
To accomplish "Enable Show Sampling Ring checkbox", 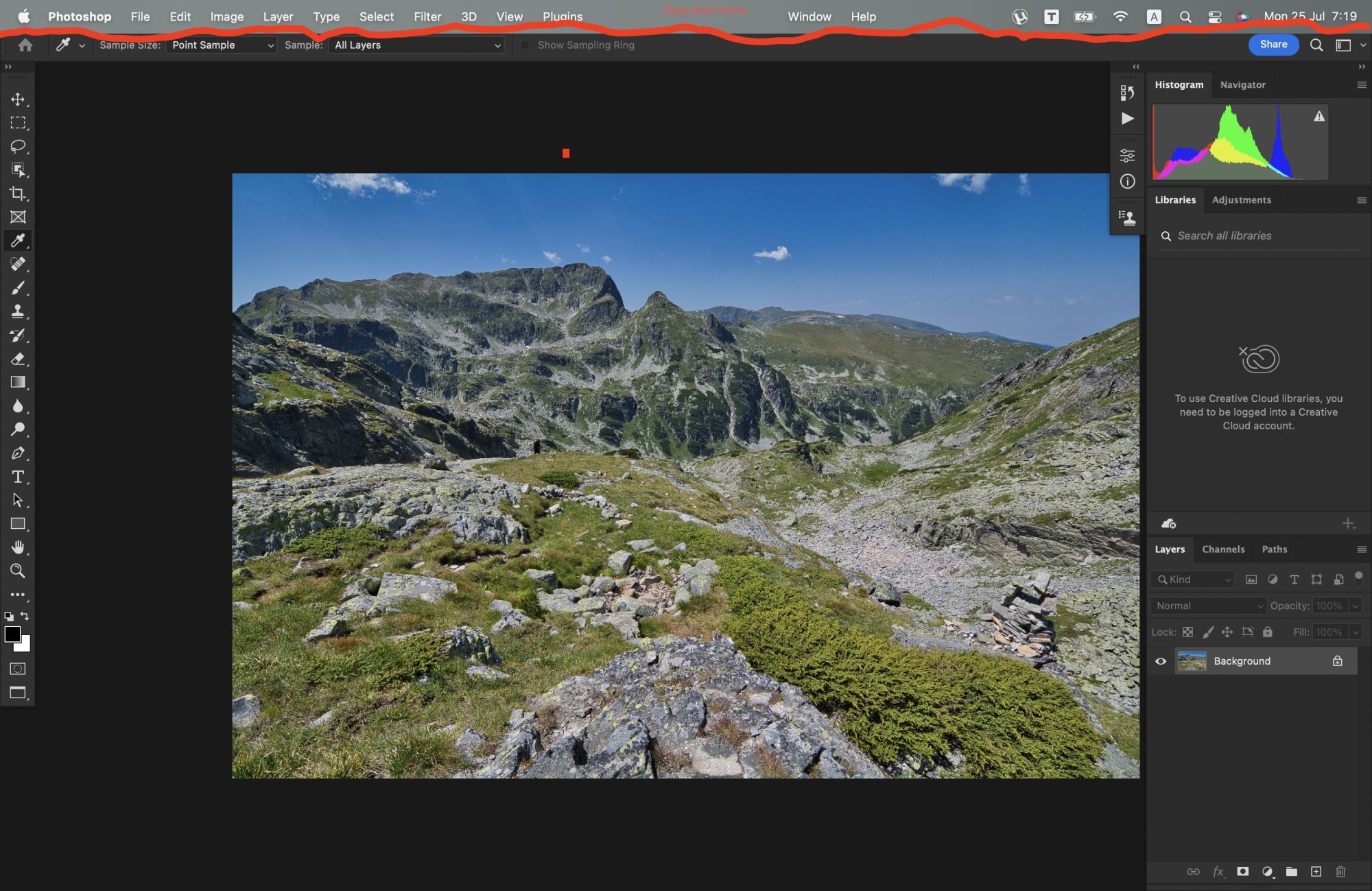I will 525,45.
